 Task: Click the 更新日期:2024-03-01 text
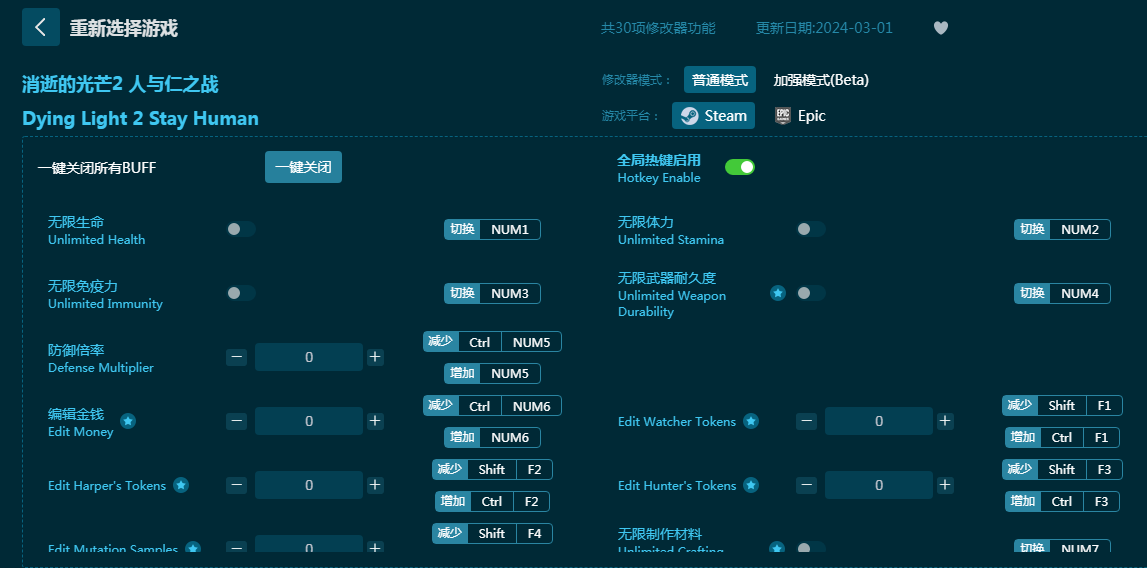(824, 28)
